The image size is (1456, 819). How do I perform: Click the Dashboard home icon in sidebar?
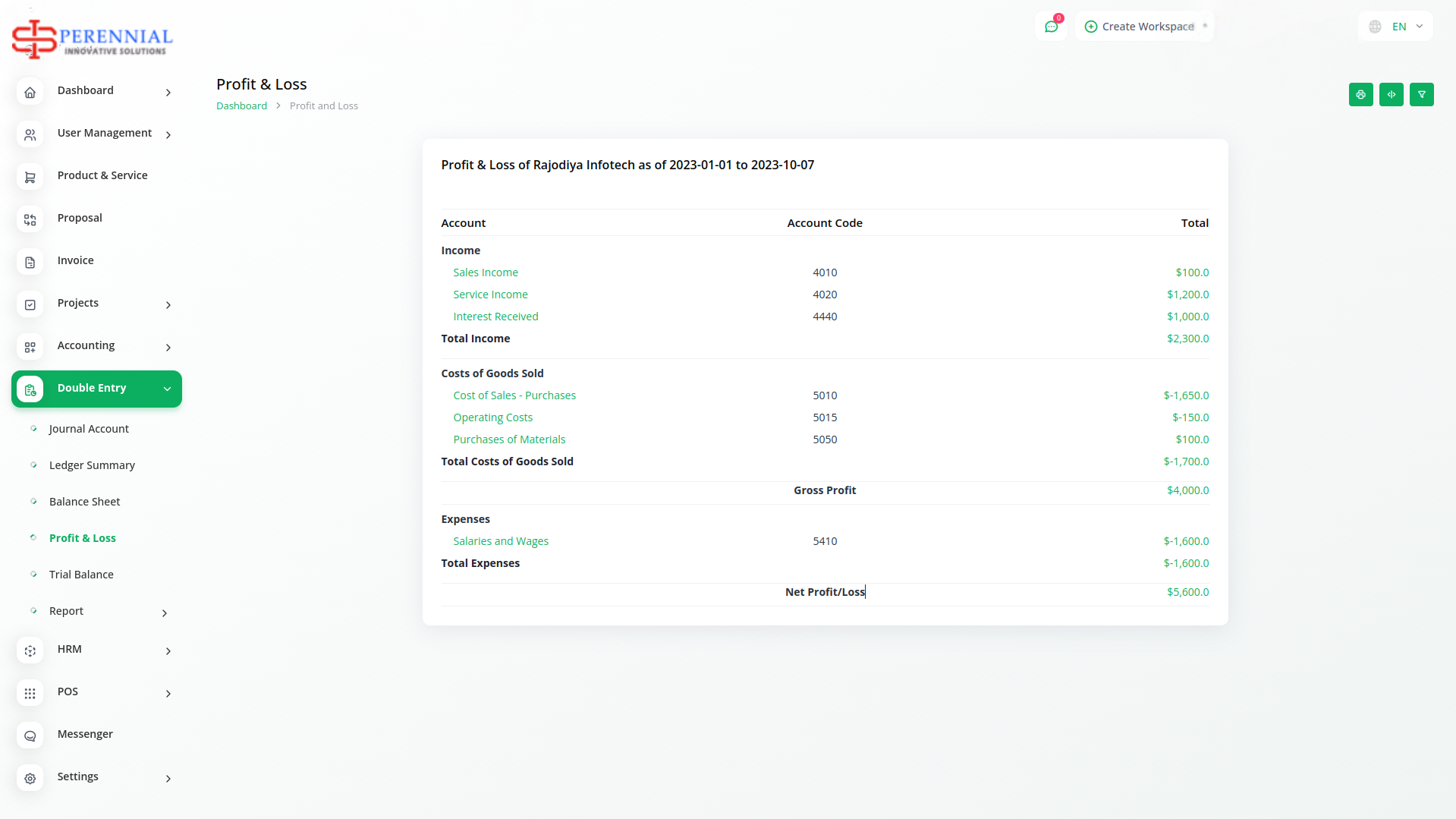(30, 93)
